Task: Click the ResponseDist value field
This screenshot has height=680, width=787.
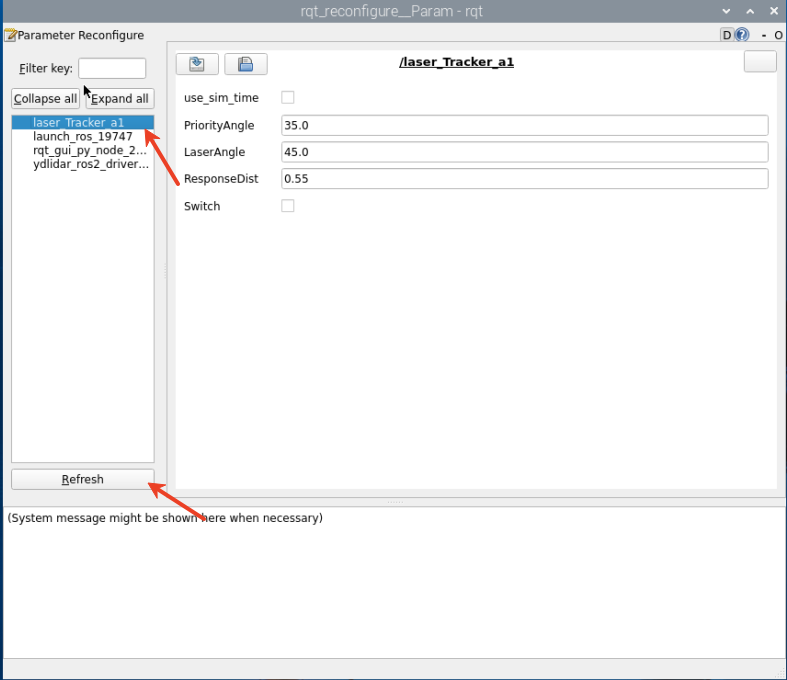Action: [524, 179]
